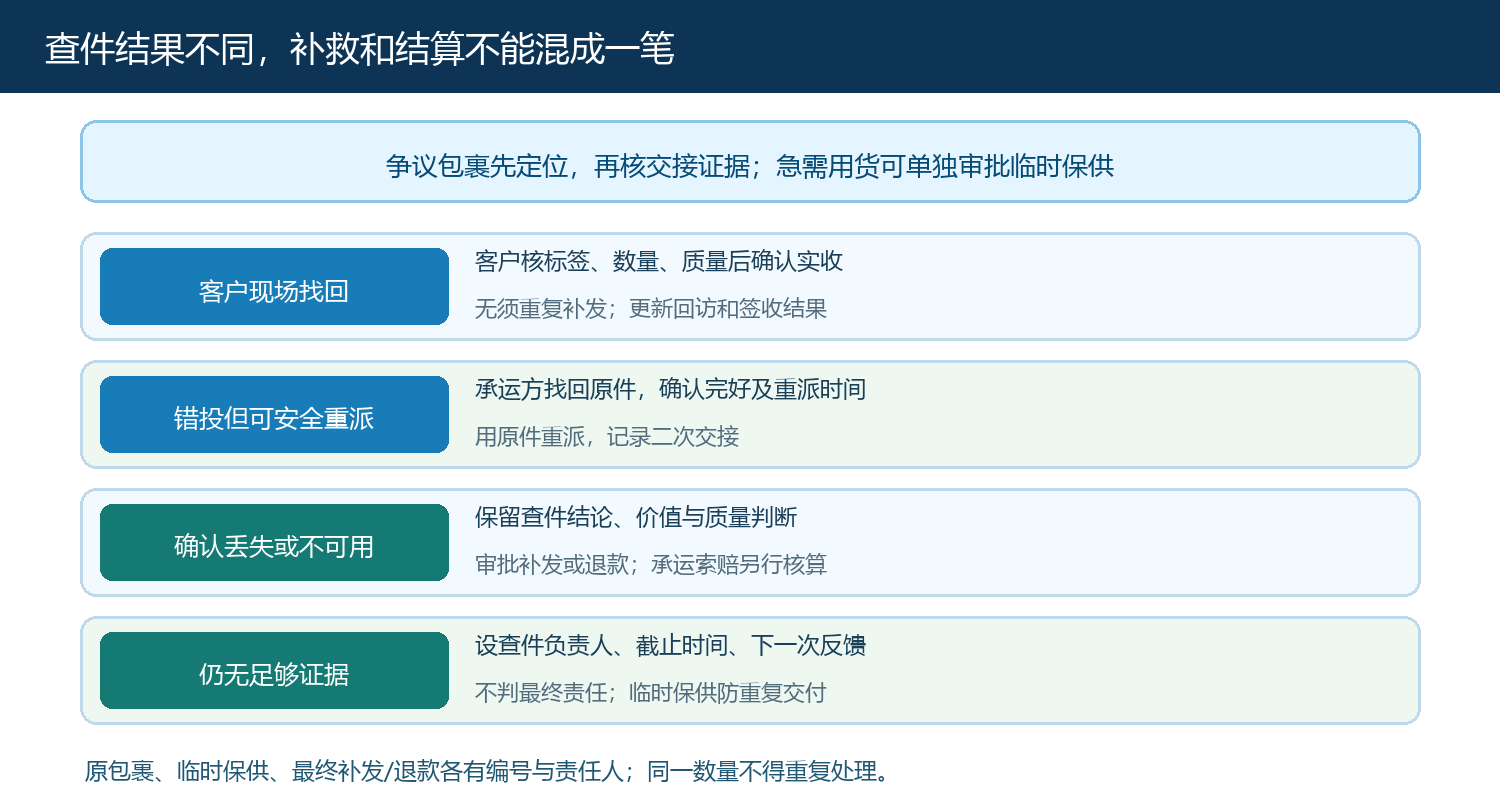
Task: Select text 无须重复补发；更新回访和签收结果
Action: coord(651,308)
